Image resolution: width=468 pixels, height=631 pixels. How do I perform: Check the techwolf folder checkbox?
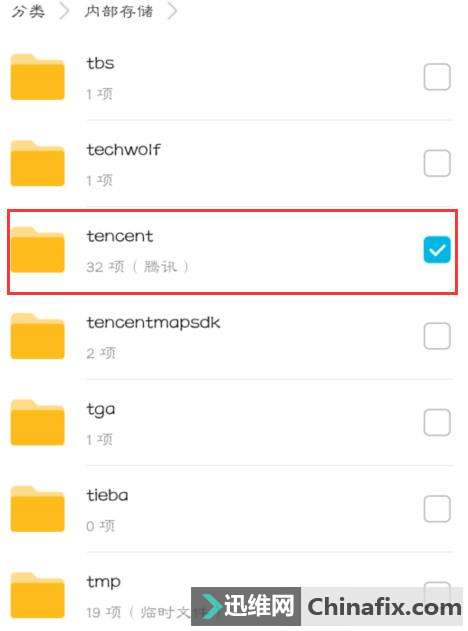[437, 163]
